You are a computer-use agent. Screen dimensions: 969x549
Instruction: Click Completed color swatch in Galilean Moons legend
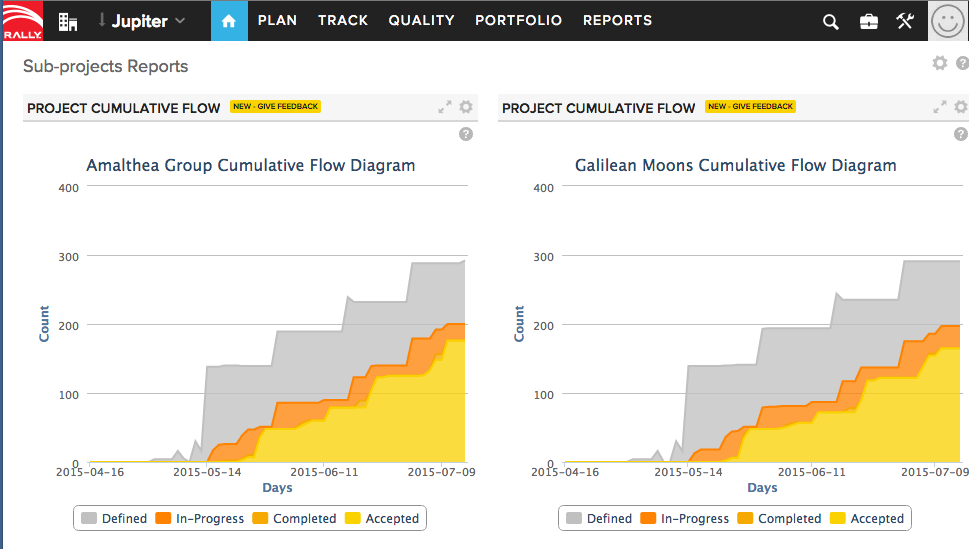tap(746, 518)
